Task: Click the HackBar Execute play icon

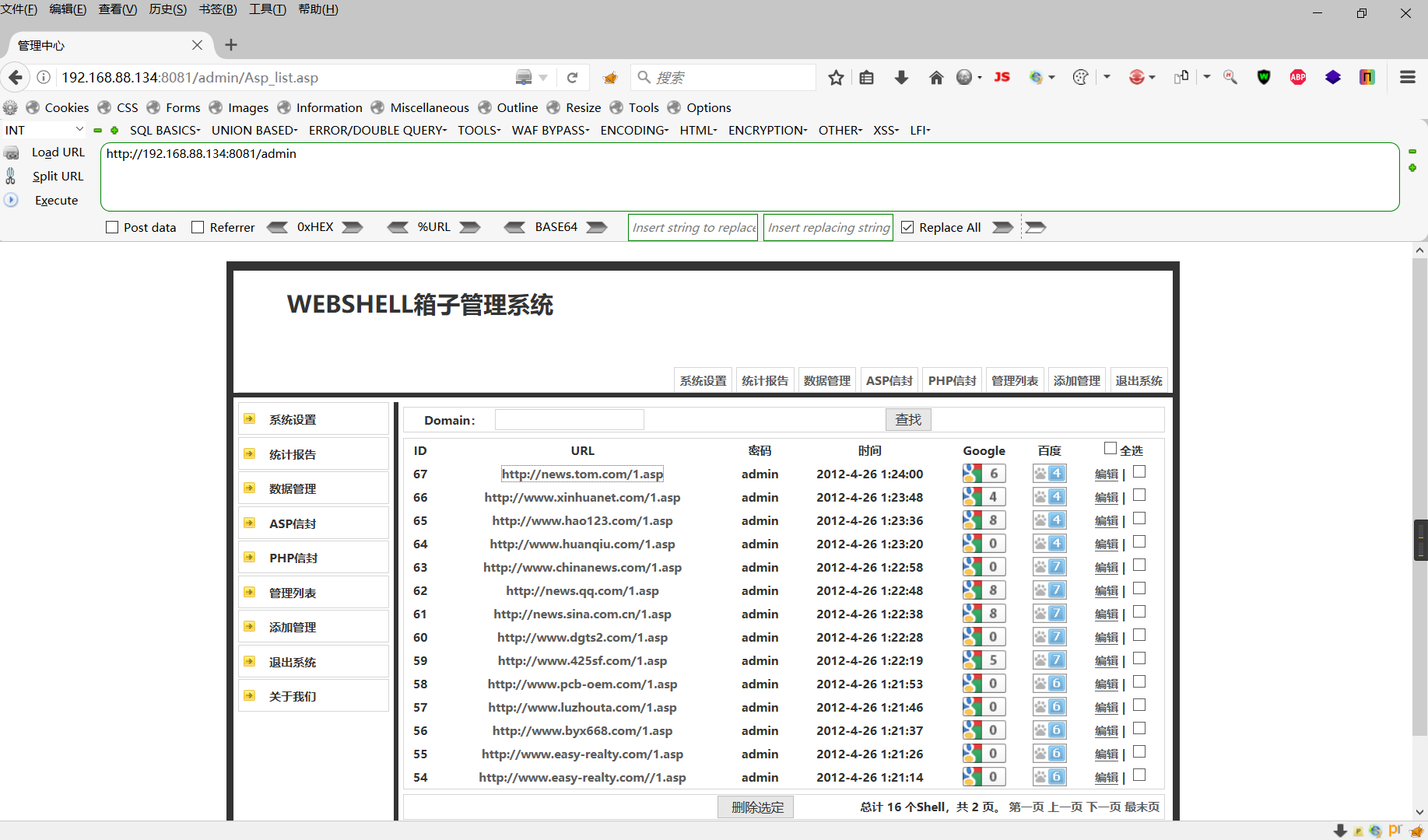Action: click(x=11, y=200)
